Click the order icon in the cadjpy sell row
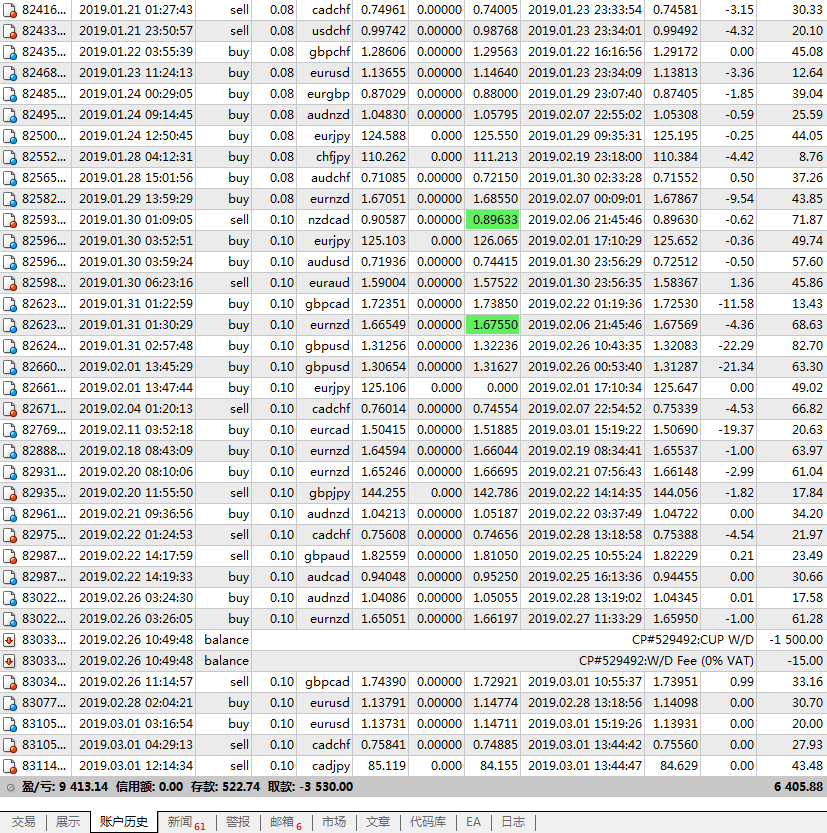 pos(10,766)
